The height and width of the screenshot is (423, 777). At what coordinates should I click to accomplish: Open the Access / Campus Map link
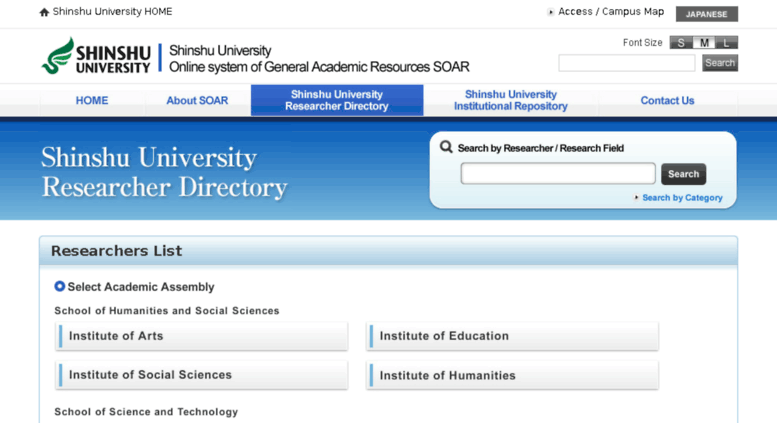(x=611, y=11)
